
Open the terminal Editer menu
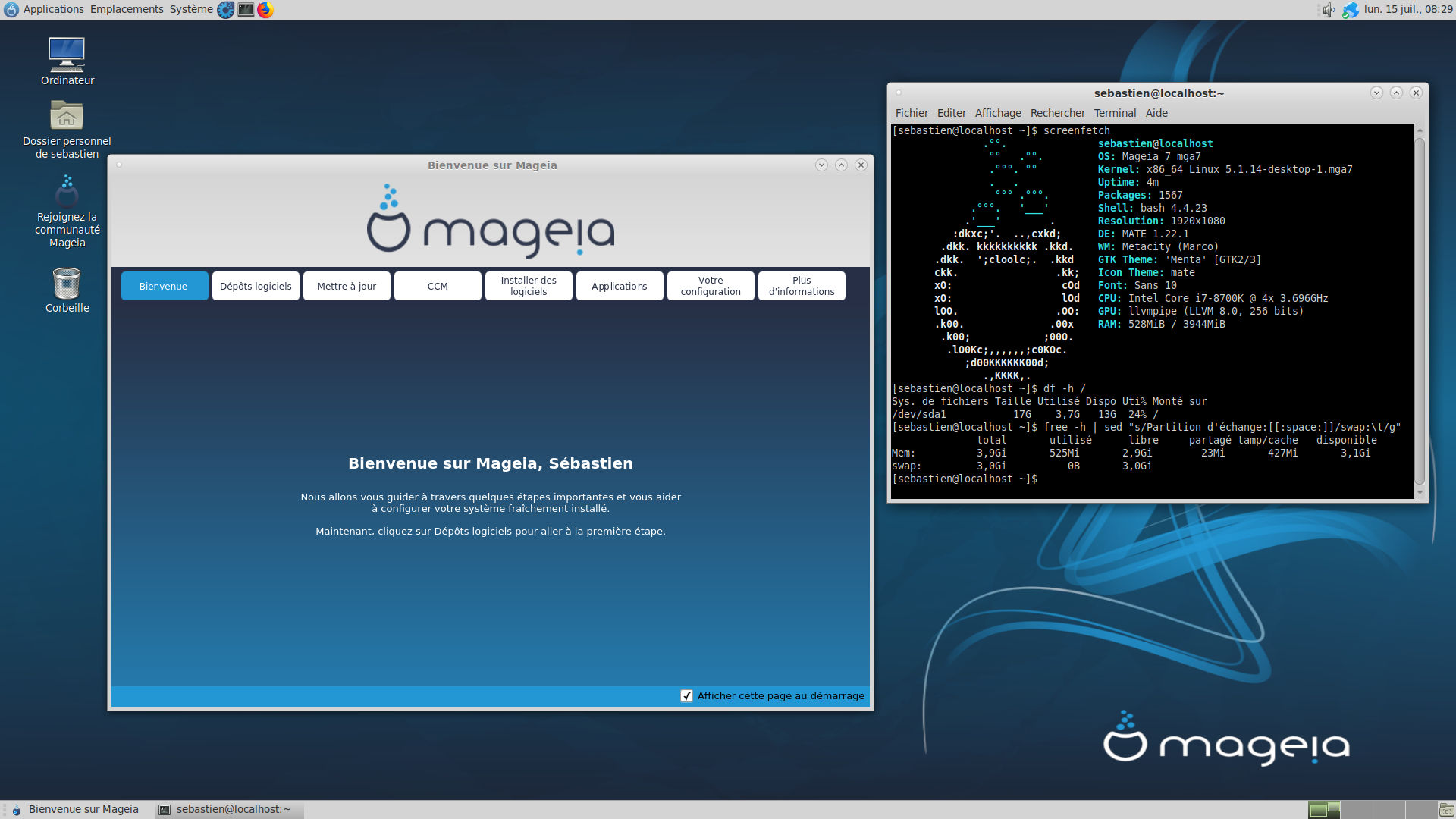[x=951, y=113]
